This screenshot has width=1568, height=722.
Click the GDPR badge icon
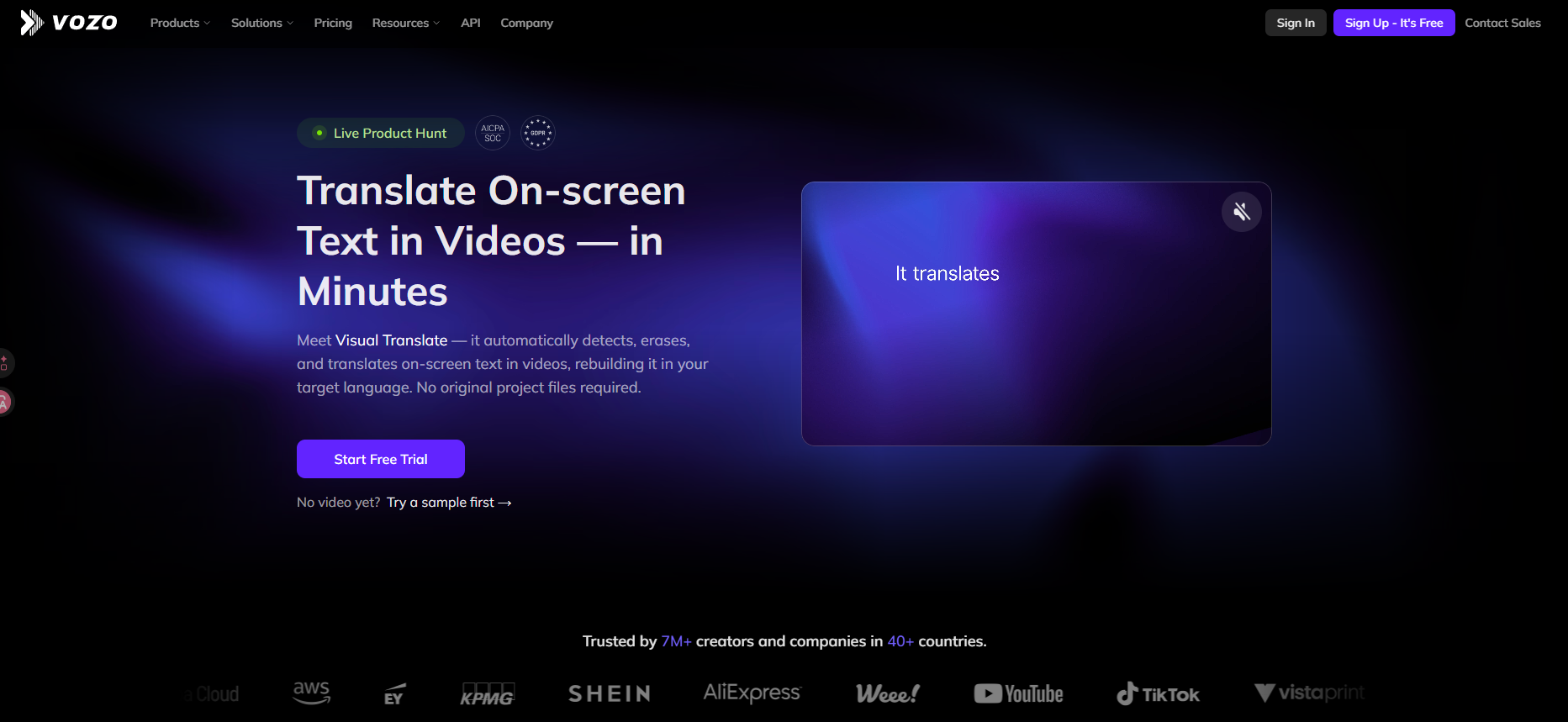pyautogui.click(x=538, y=133)
